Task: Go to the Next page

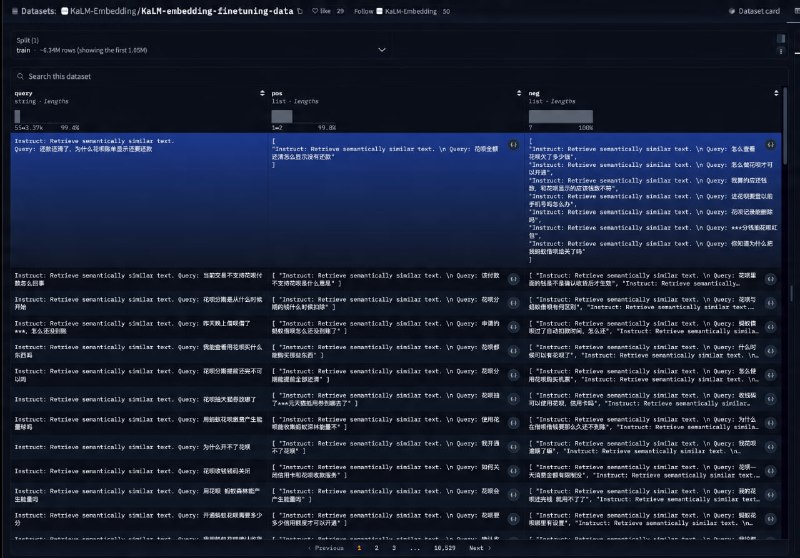Action: point(480,548)
